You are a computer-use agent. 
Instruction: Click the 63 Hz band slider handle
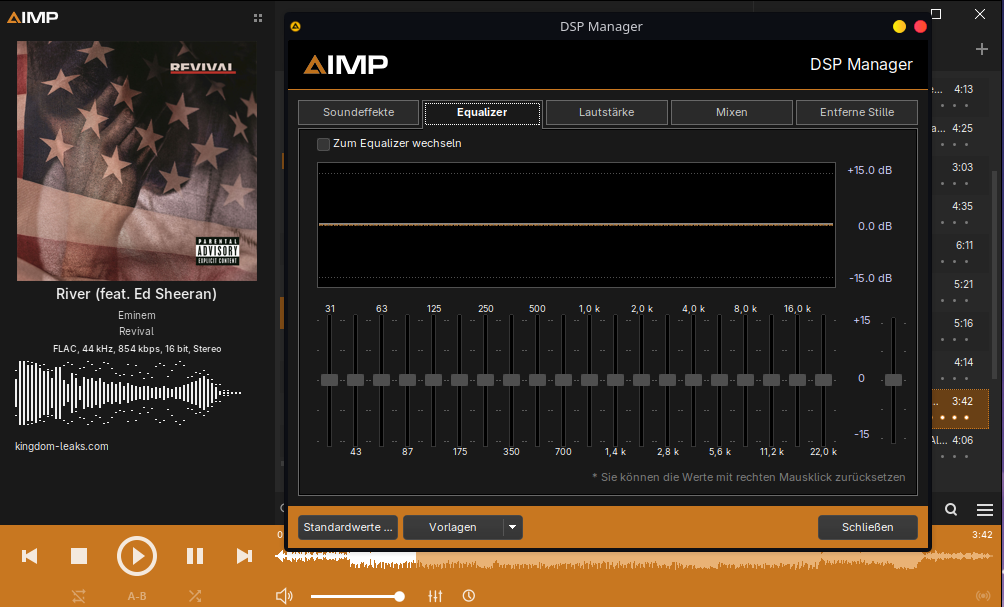click(382, 380)
